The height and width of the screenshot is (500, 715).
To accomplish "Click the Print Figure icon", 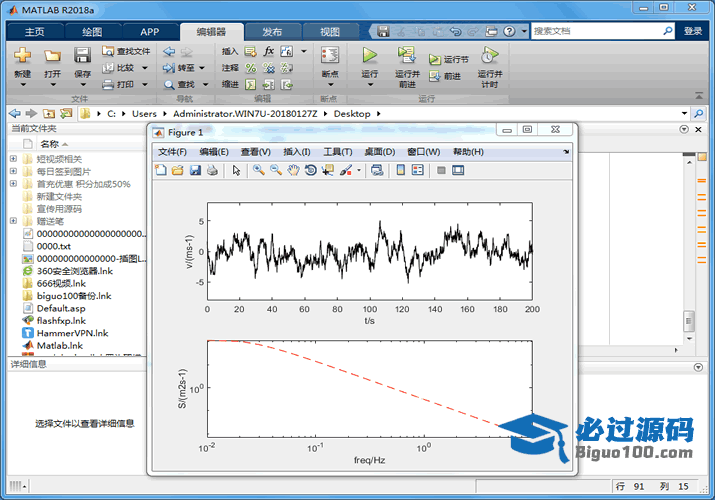I will click(212, 170).
